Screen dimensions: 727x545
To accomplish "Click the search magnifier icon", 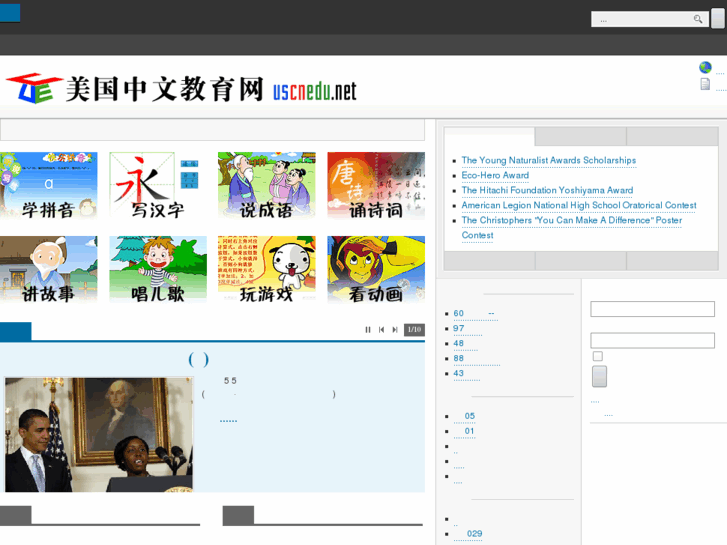I will 697,19.
